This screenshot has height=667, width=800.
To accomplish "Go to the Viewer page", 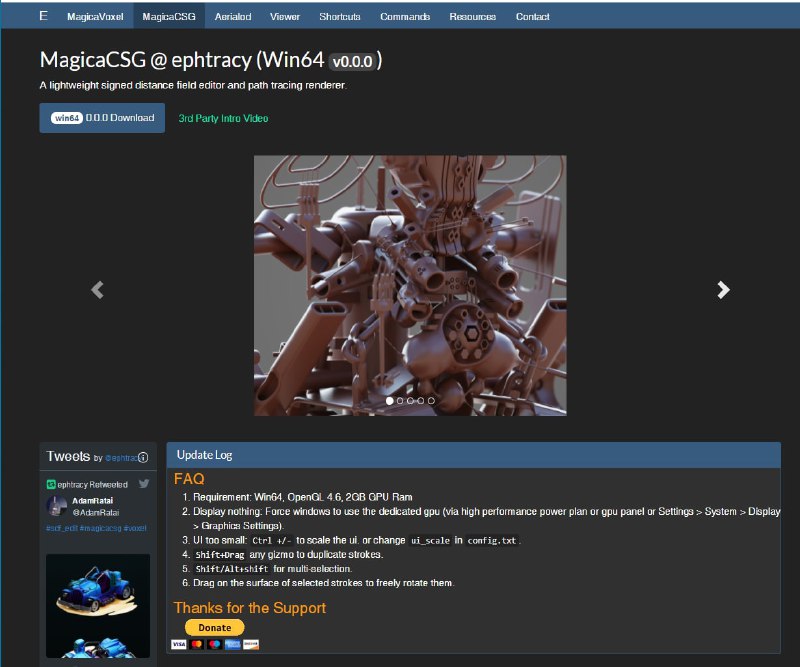I will (x=285, y=16).
